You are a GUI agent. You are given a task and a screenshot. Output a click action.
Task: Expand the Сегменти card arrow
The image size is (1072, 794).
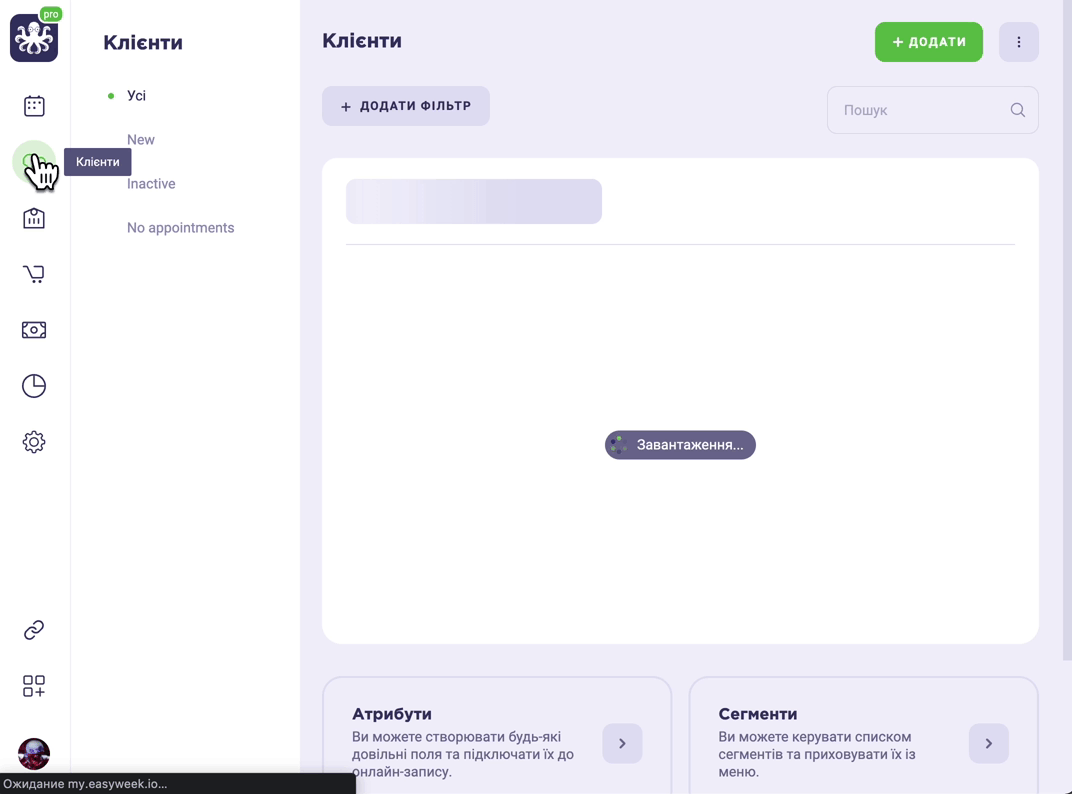989,743
